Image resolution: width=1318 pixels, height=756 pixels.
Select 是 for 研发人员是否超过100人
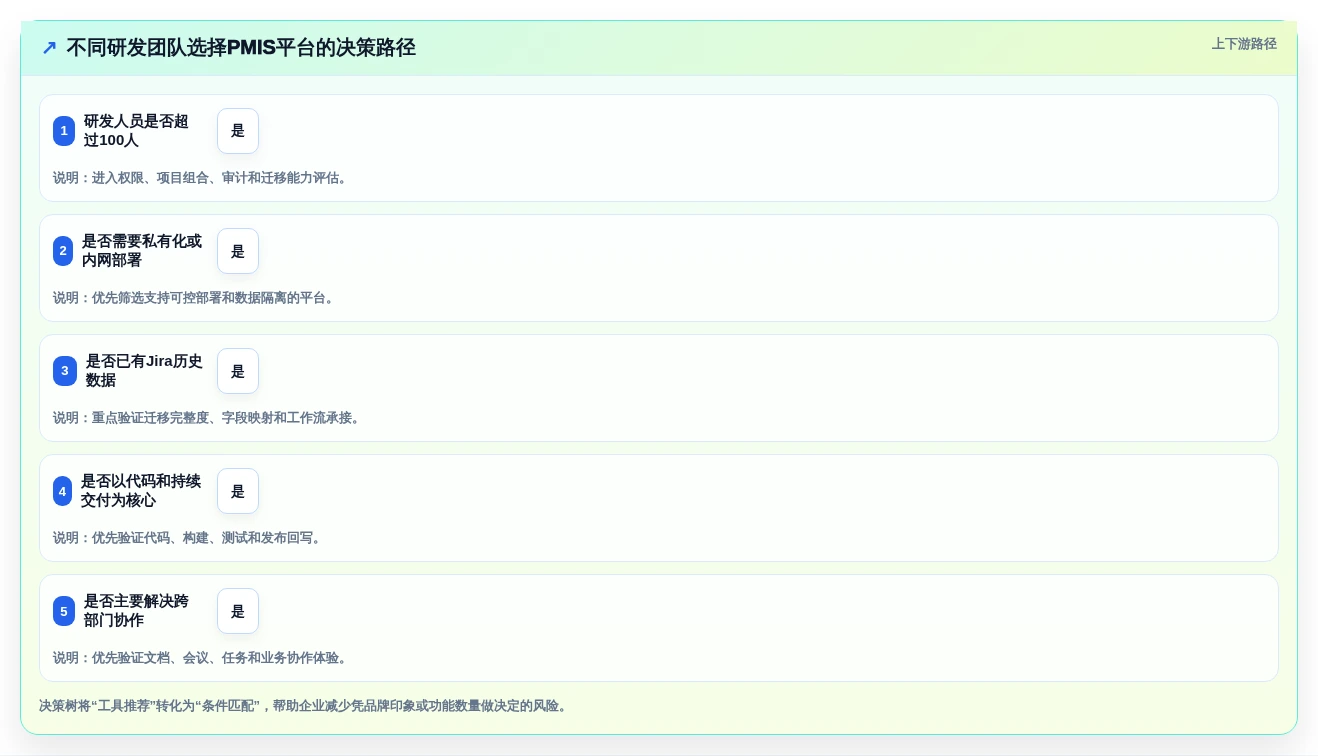238,131
